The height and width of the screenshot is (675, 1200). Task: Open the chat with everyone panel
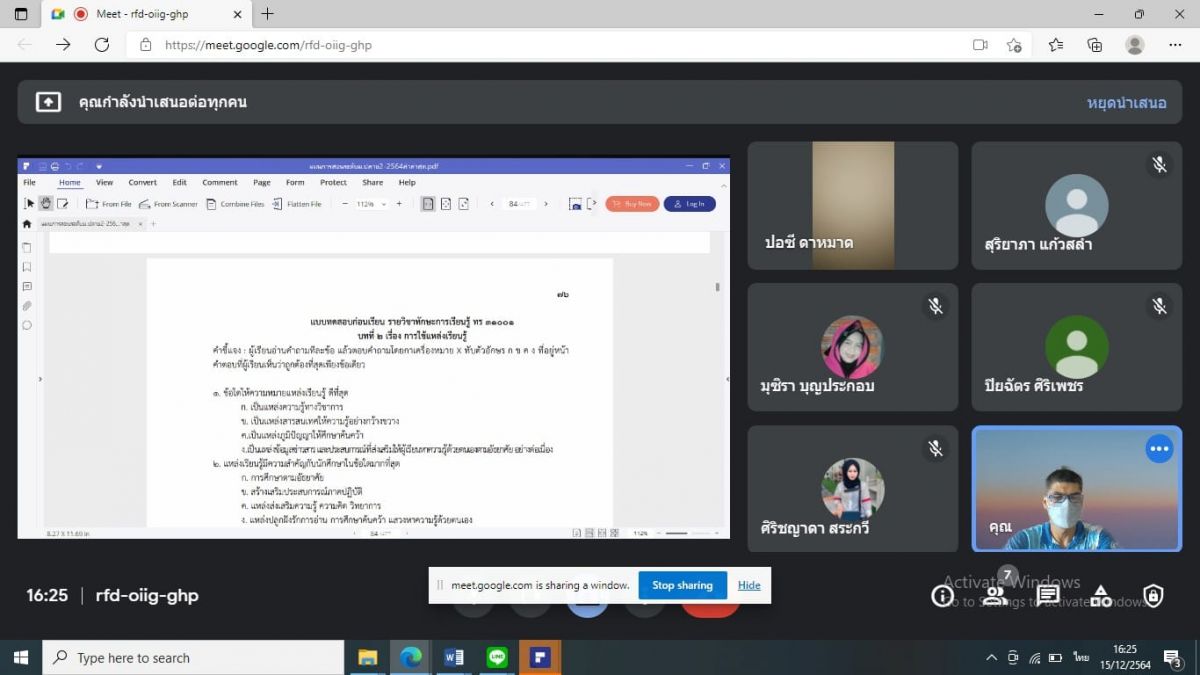pos(1048,596)
